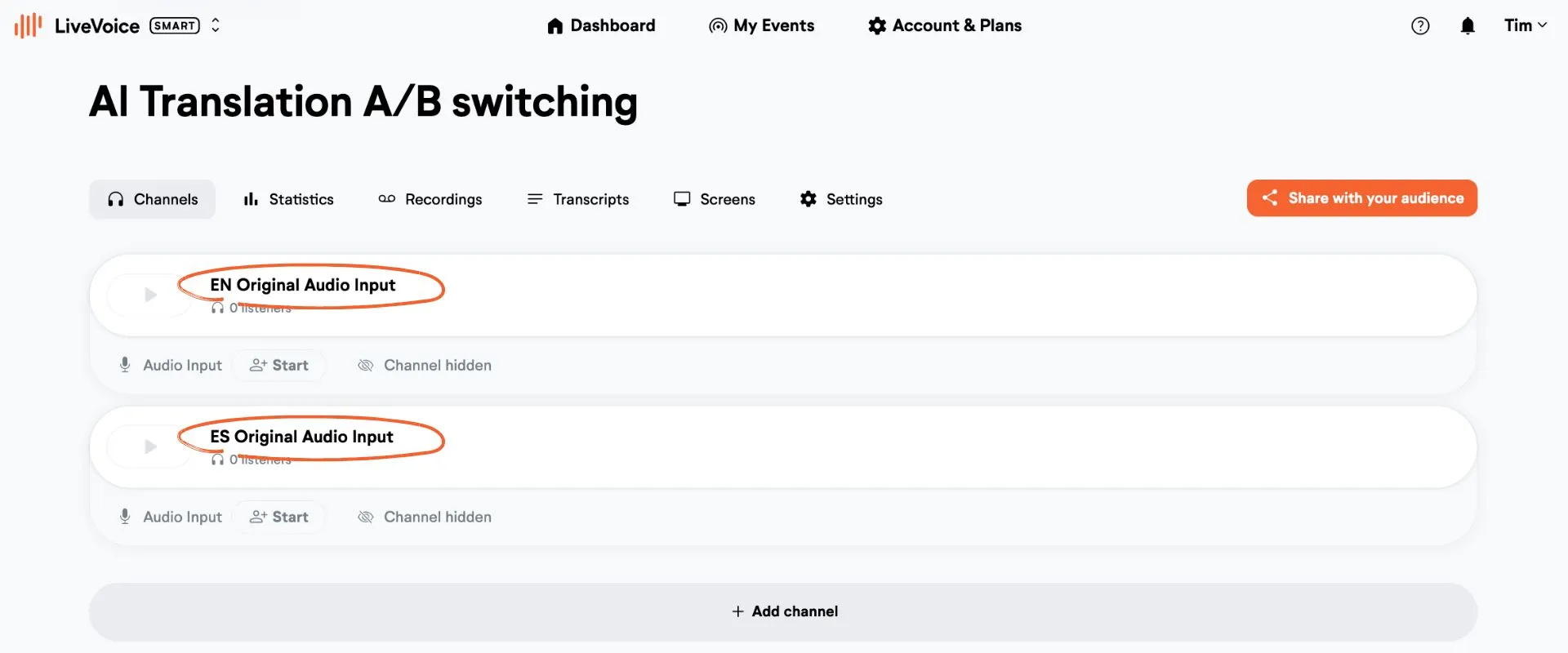Open the SMART plan switcher arrows
The width and height of the screenshot is (1568, 653).
click(x=216, y=25)
